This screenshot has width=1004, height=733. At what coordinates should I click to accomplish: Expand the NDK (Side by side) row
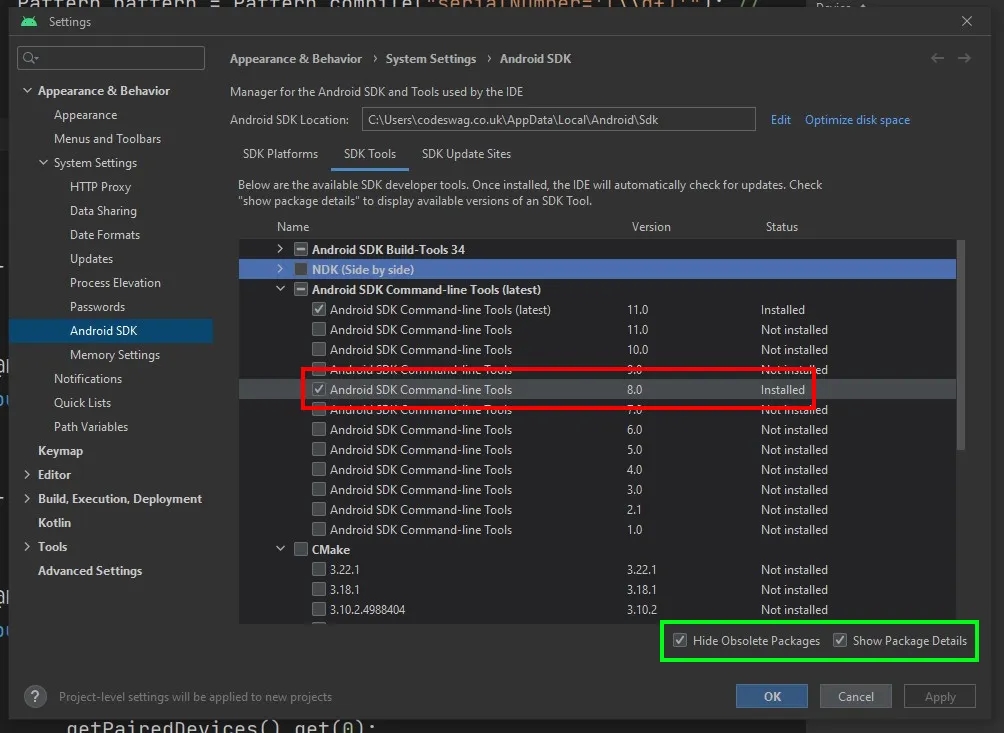point(280,269)
